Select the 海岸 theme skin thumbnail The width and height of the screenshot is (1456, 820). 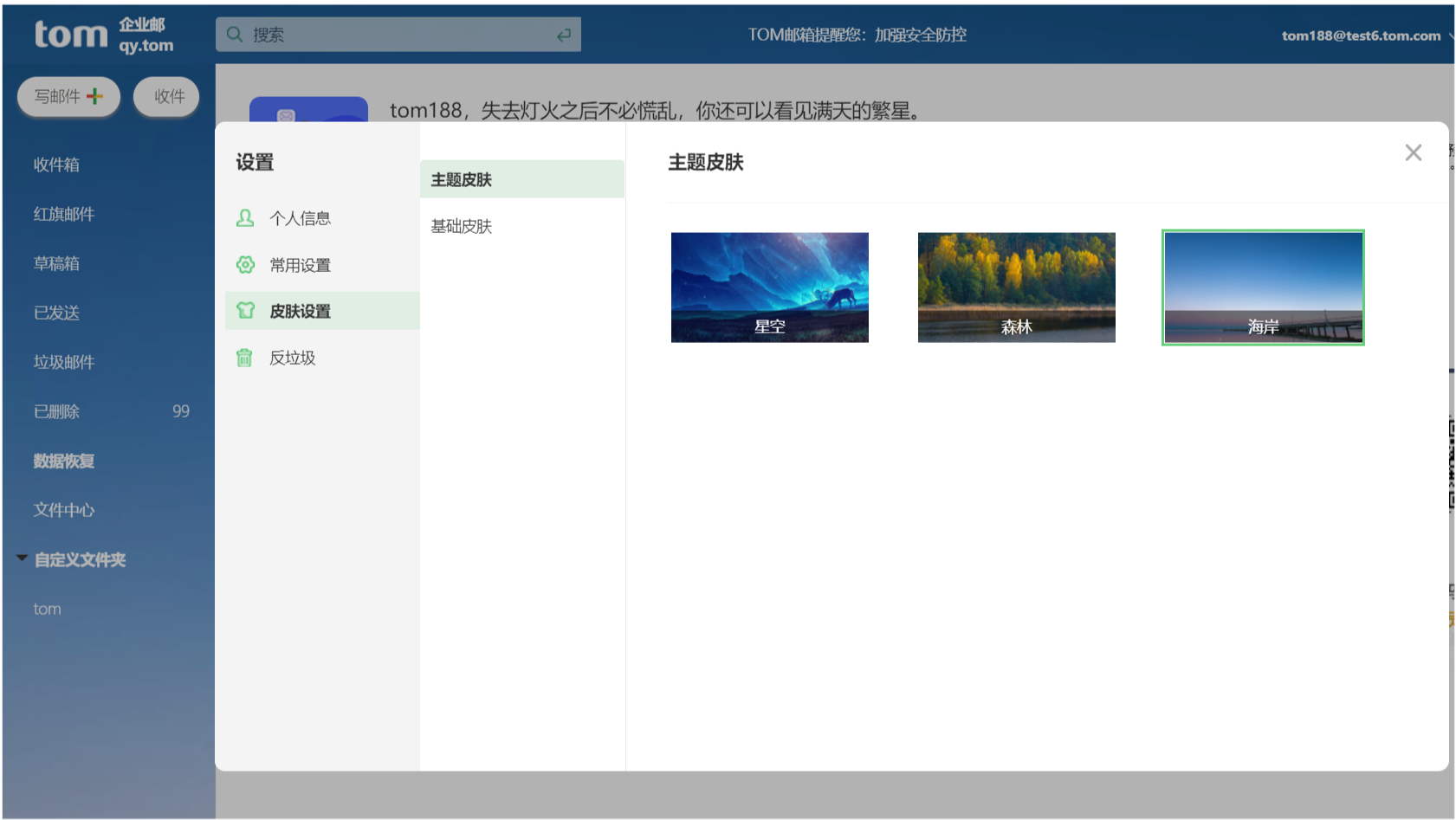click(x=1262, y=287)
